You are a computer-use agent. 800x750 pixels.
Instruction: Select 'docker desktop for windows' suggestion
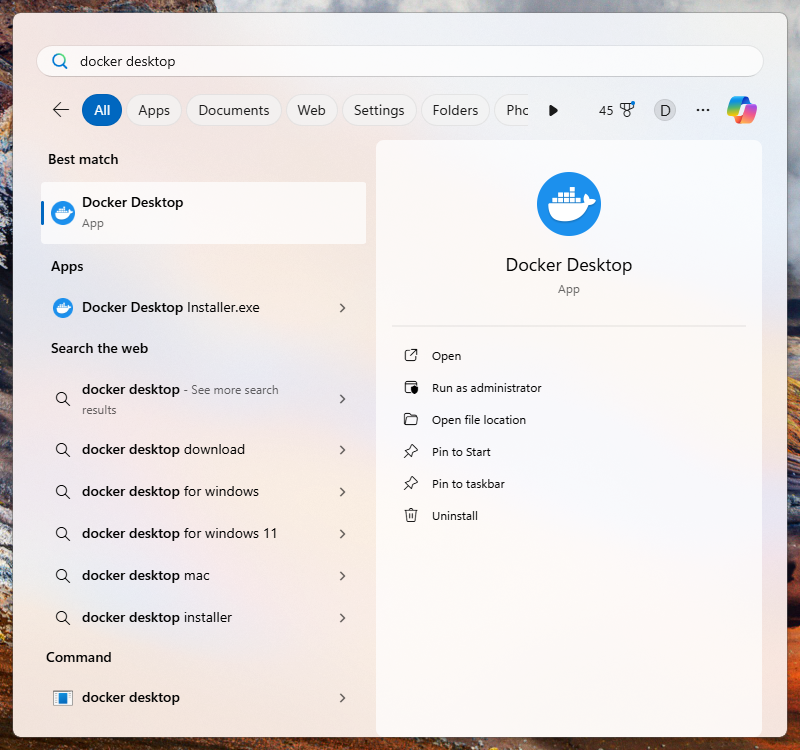(x=203, y=492)
